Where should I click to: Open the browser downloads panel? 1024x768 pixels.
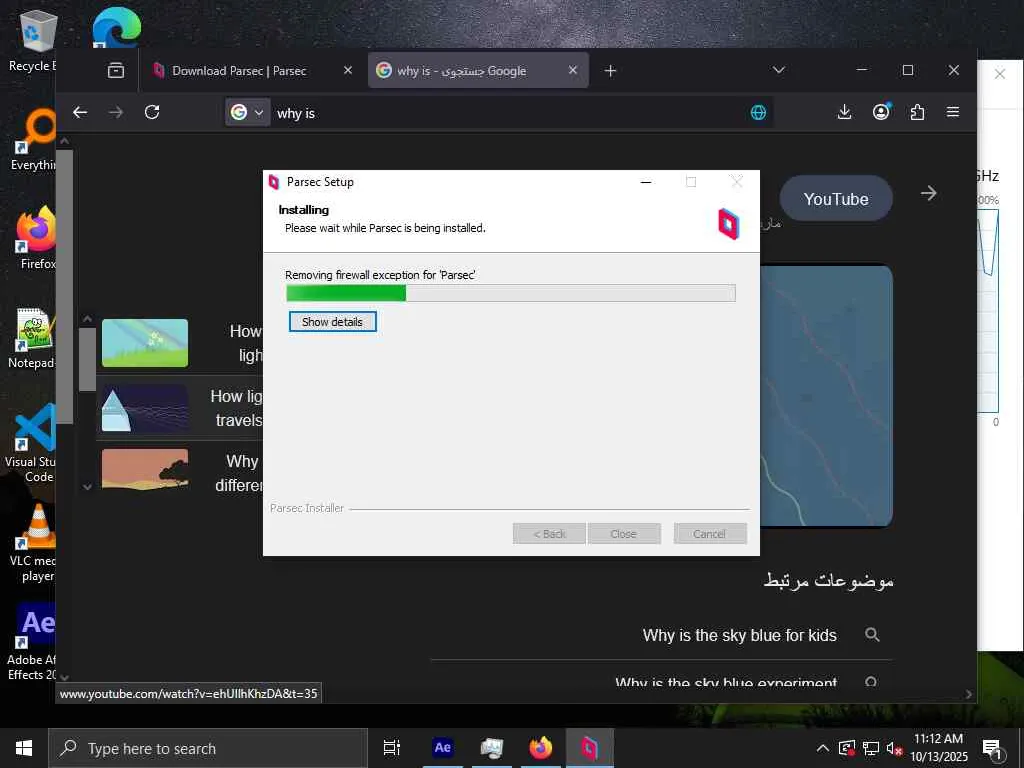pyautogui.click(x=844, y=112)
